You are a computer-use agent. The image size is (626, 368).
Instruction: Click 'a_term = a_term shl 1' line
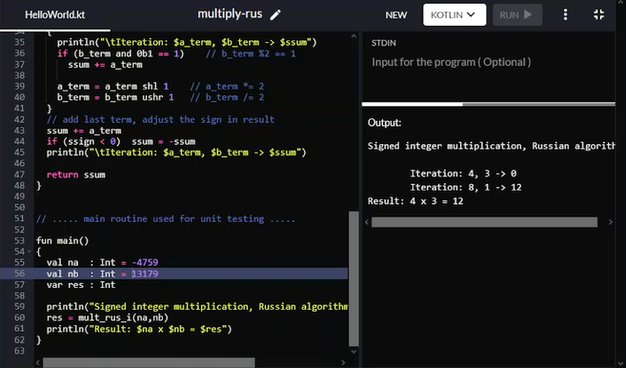113,87
